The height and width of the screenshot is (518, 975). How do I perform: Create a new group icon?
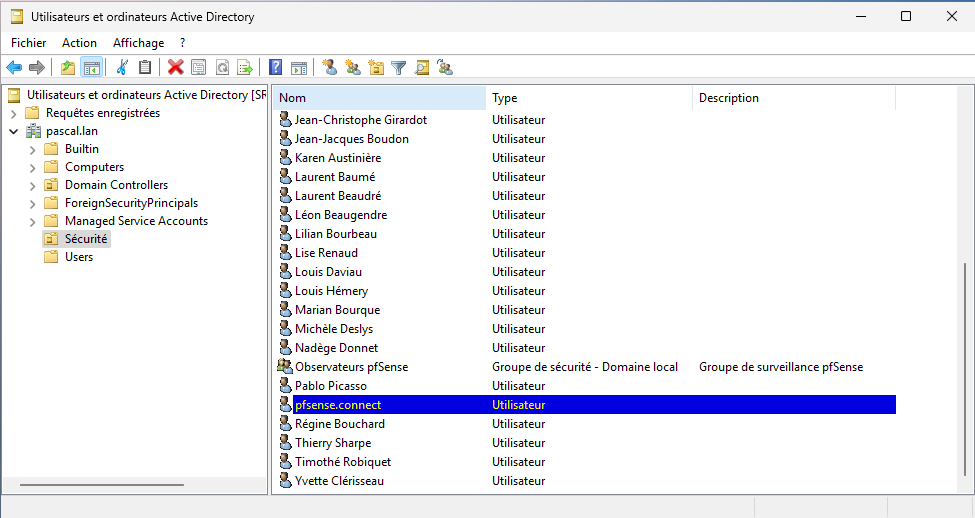353,67
